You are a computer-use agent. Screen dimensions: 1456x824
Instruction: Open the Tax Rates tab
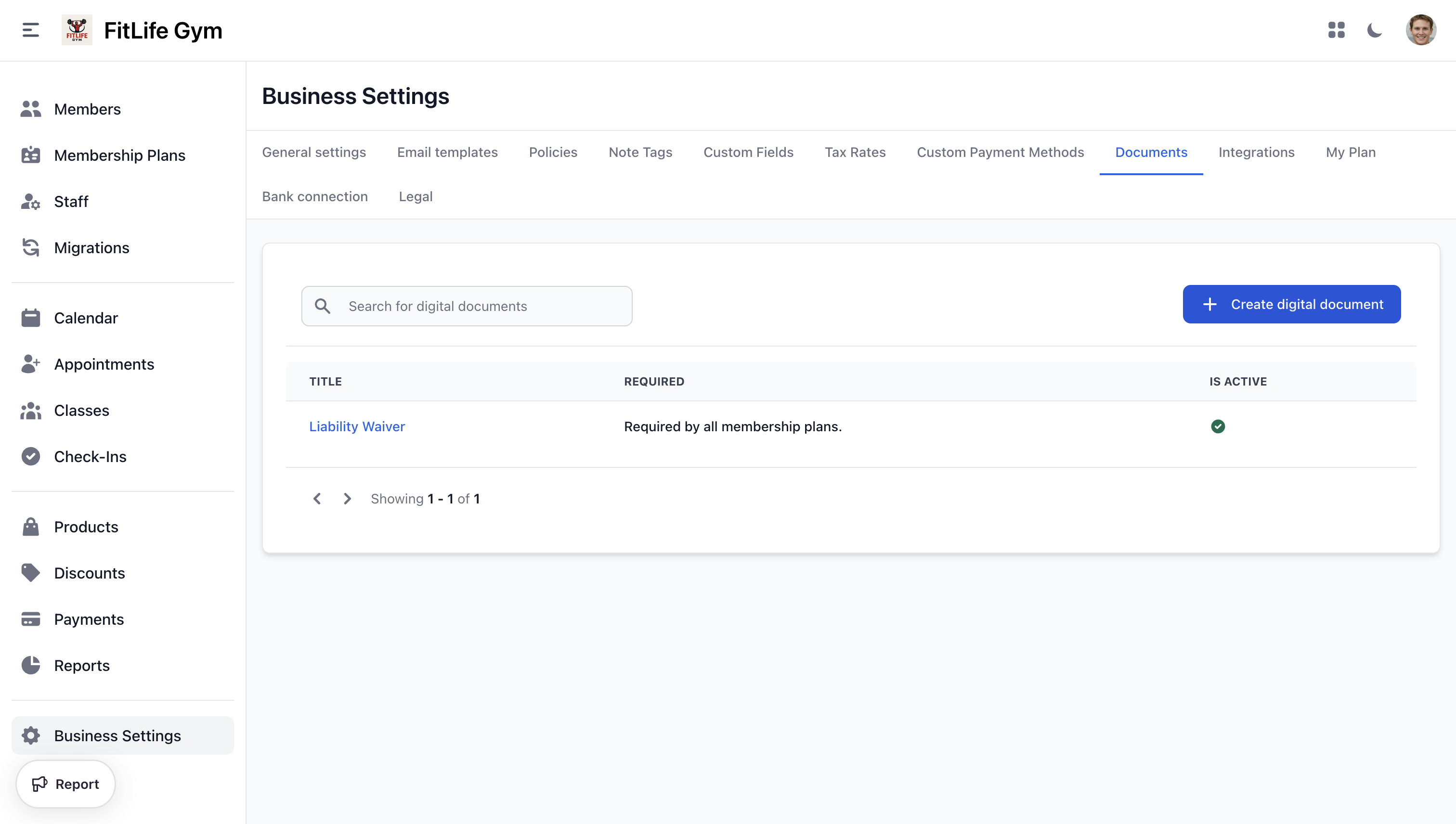pyautogui.click(x=855, y=152)
